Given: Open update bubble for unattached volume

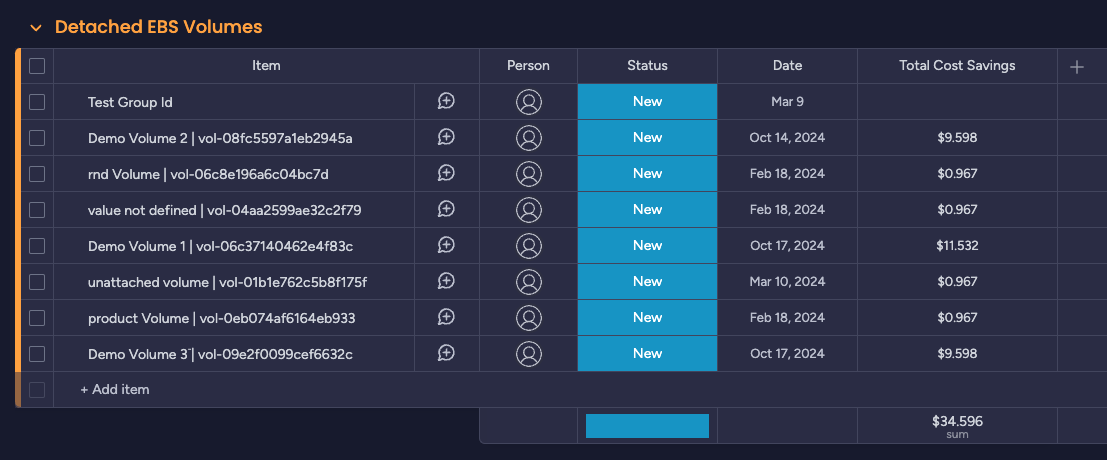Looking at the screenshot, I should click(x=445, y=282).
